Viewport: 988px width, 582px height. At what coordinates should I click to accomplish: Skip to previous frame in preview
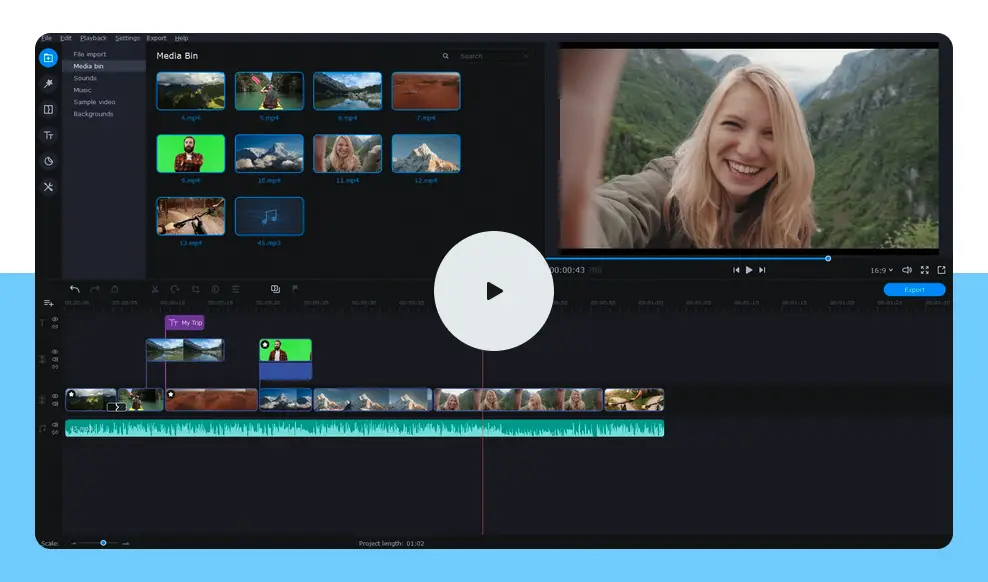pyautogui.click(x=736, y=270)
